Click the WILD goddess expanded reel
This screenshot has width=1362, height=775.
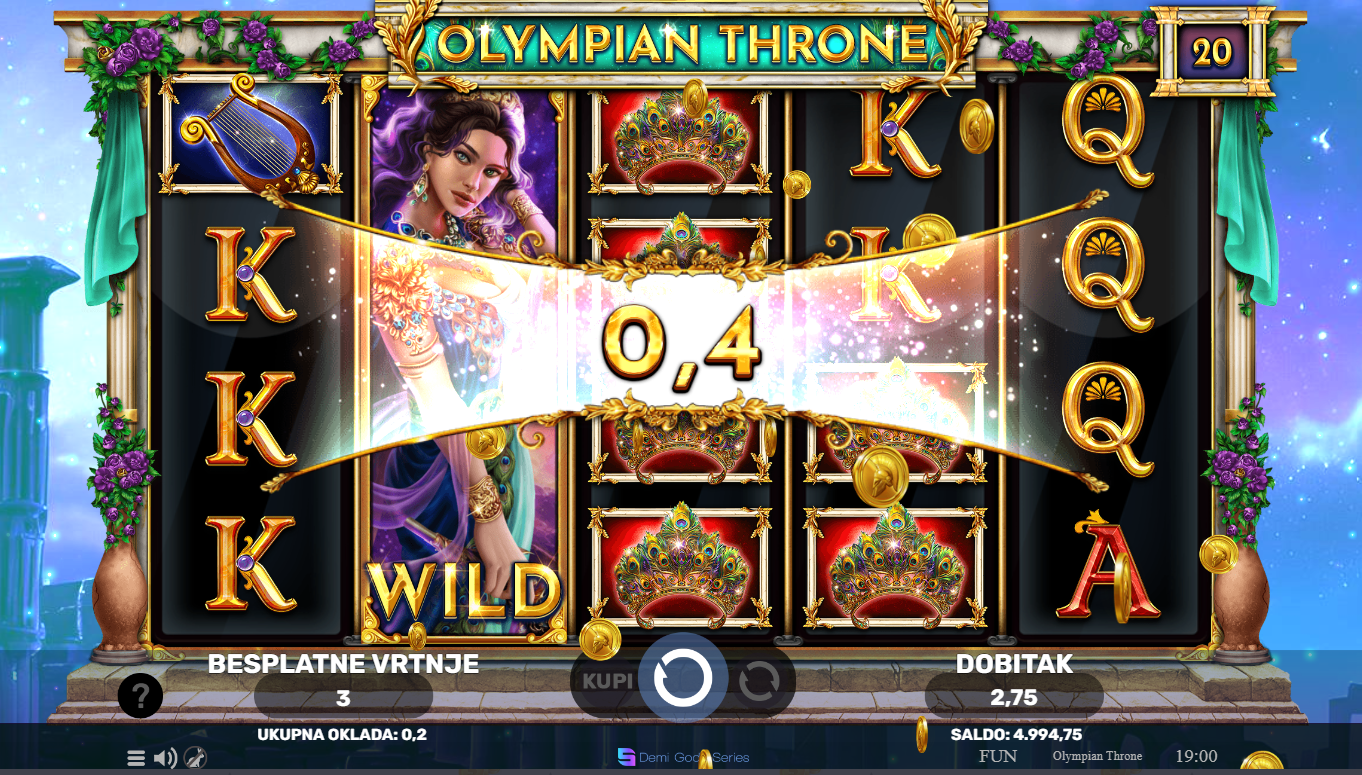pos(465,360)
